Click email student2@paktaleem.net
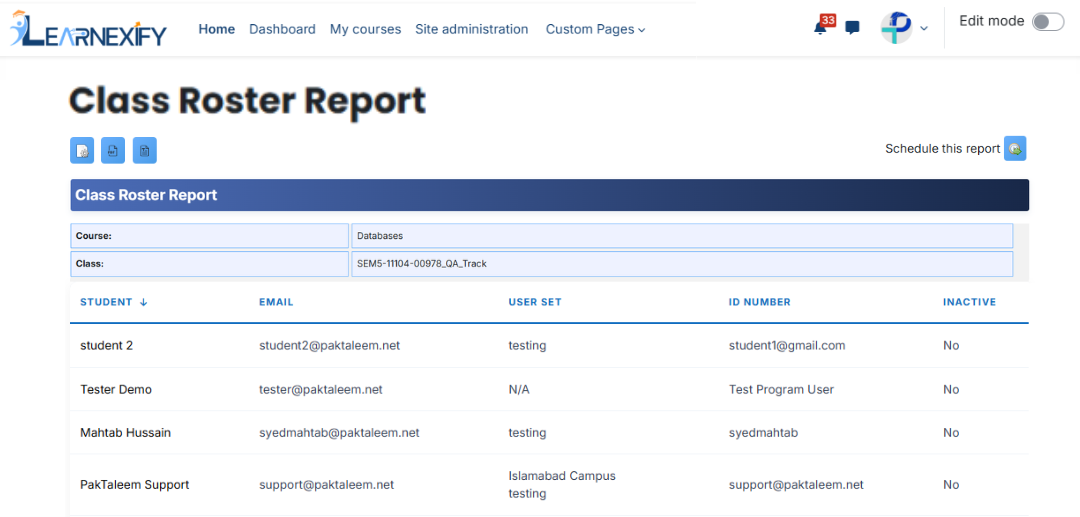Image resolution: width=1080 pixels, height=517 pixels. [x=329, y=346]
